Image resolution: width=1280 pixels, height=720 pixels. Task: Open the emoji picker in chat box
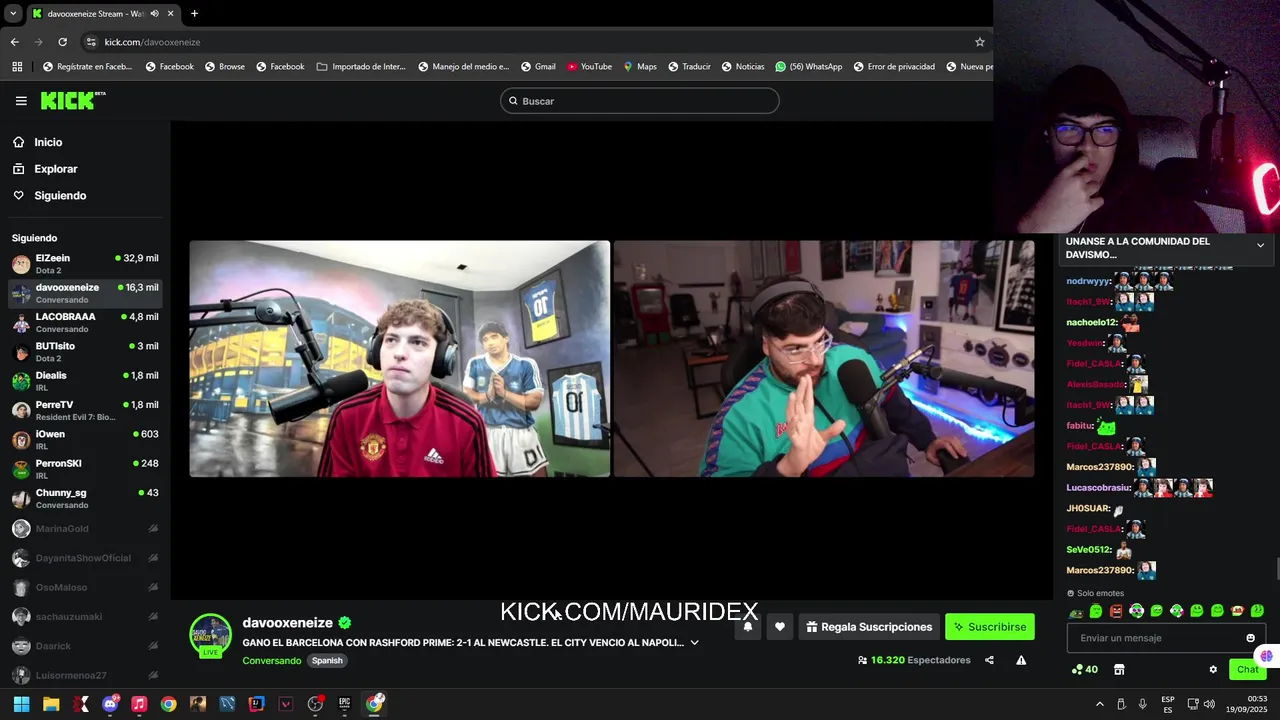tap(1250, 638)
